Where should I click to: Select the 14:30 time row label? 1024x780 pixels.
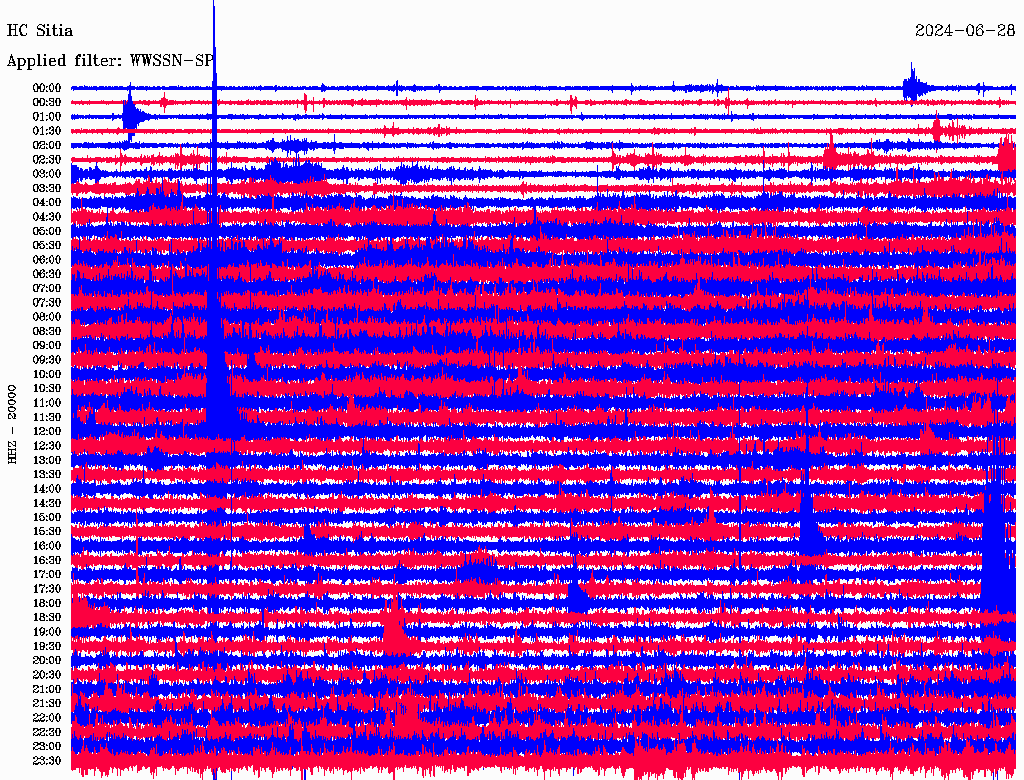point(47,503)
